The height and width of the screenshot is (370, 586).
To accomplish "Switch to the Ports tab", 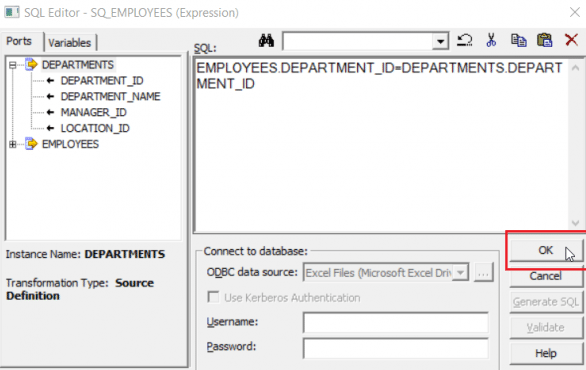I will [19, 41].
